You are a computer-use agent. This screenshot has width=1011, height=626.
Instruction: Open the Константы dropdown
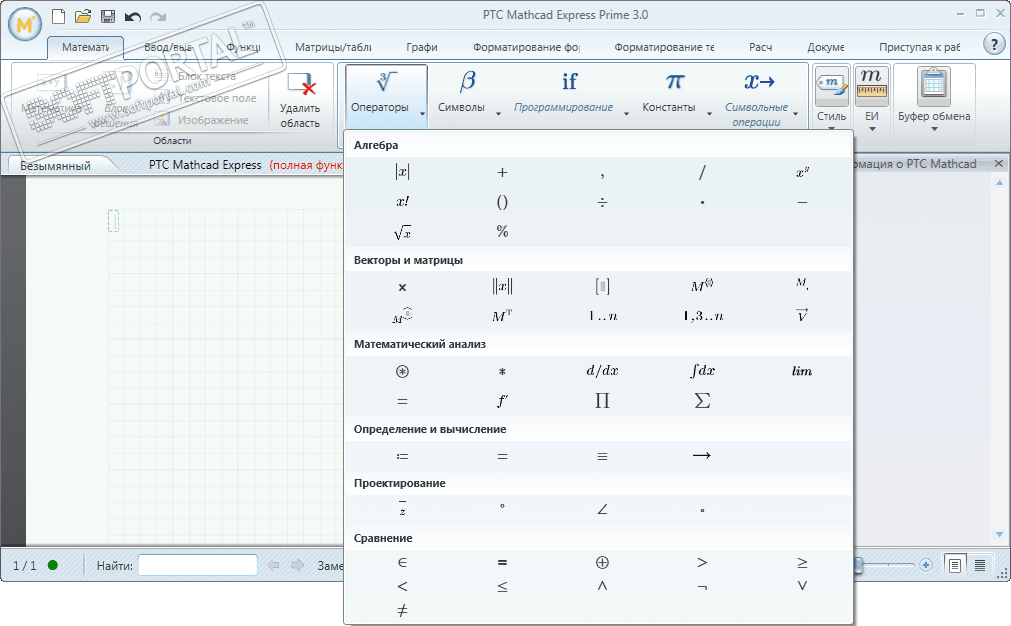pyautogui.click(x=675, y=95)
